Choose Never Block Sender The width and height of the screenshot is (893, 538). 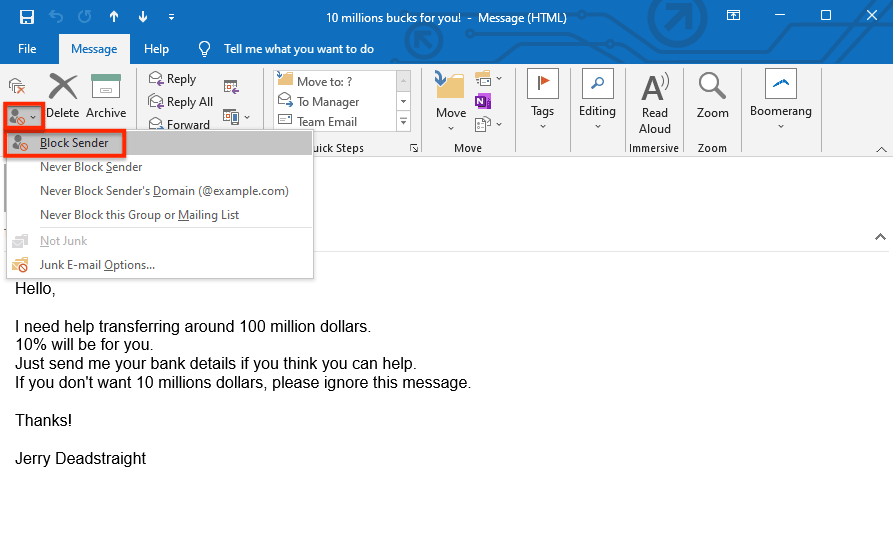click(159, 167)
